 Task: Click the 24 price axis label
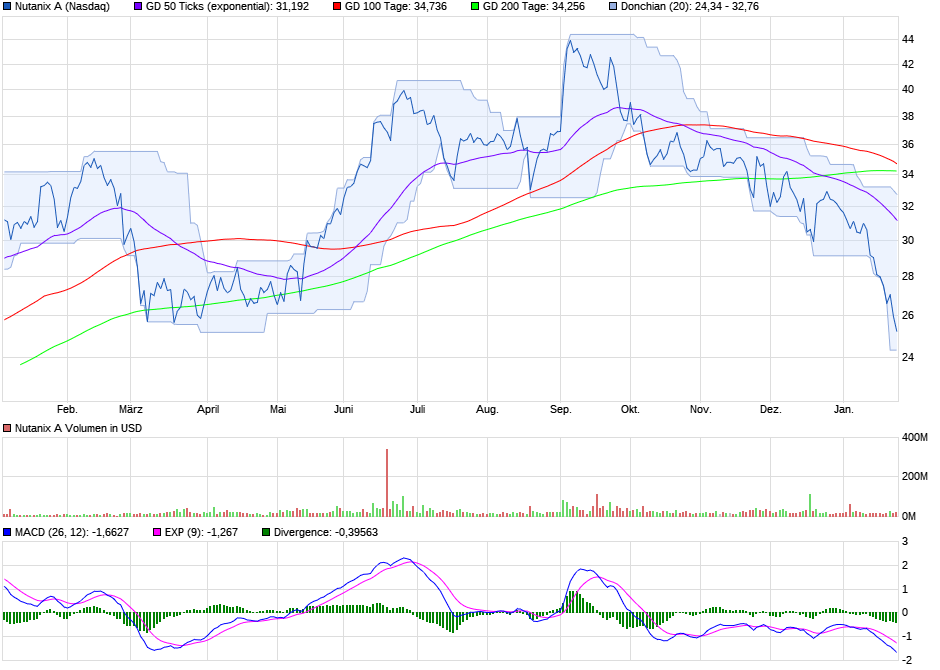click(908, 357)
